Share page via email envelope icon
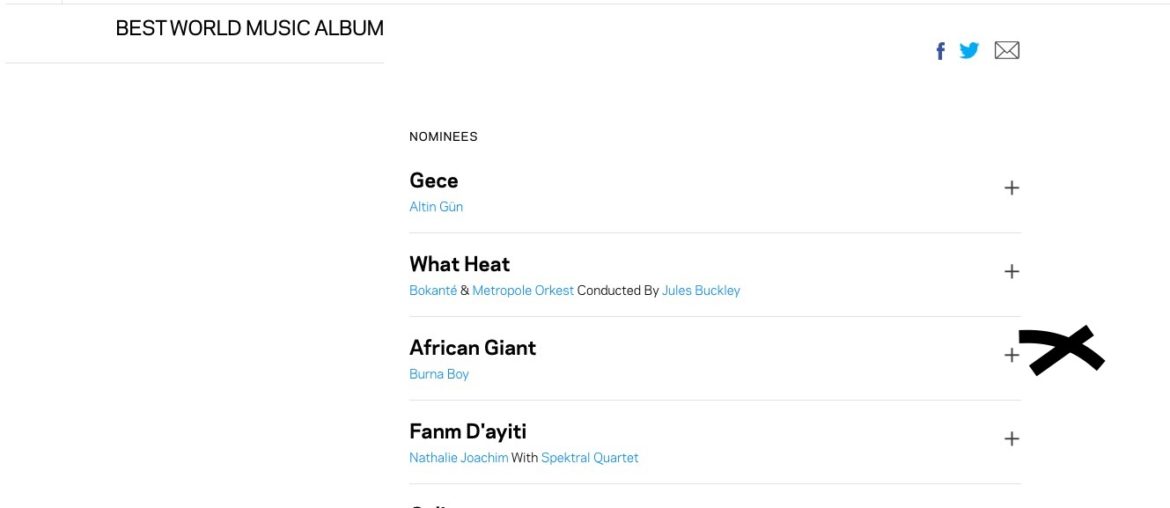This screenshot has height=508, width=1170. coord(1006,51)
